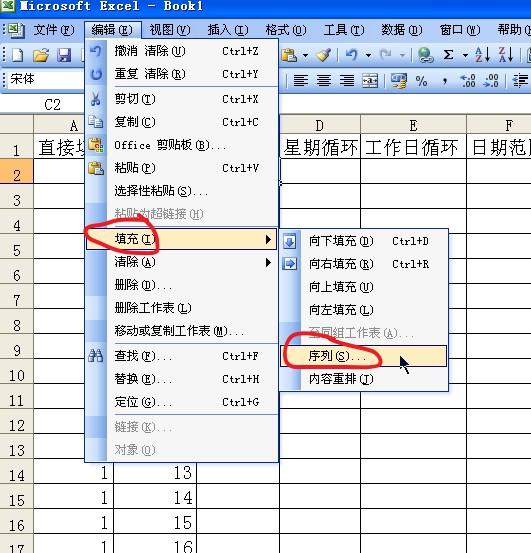The width and height of the screenshot is (531, 553).
Task: Sort ascending with A-Z icon
Action: pyautogui.click(x=482, y=55)
